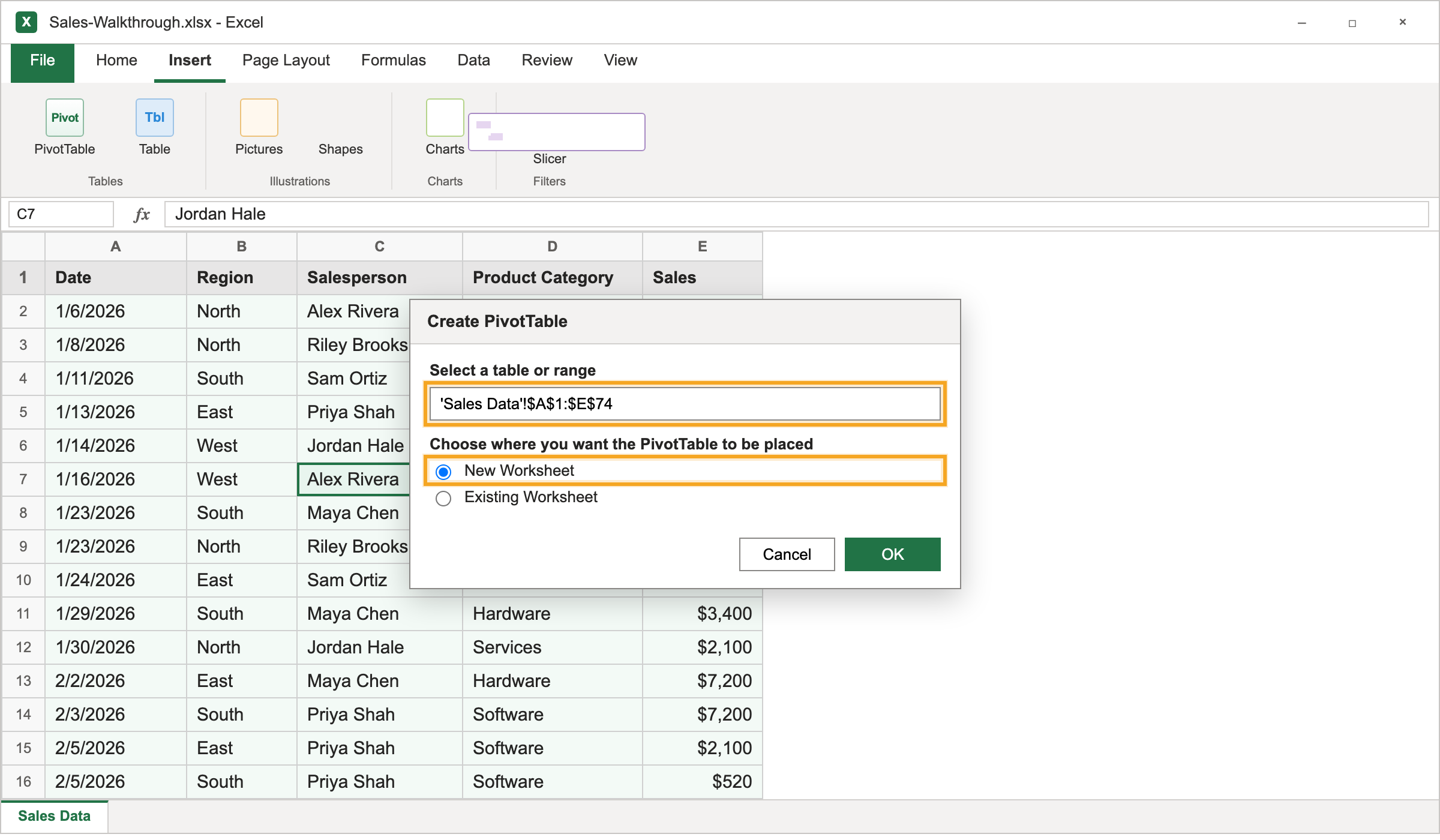Click the Charts icon in the ribbon
The image size is (1440, 840).
pos(445,118)
